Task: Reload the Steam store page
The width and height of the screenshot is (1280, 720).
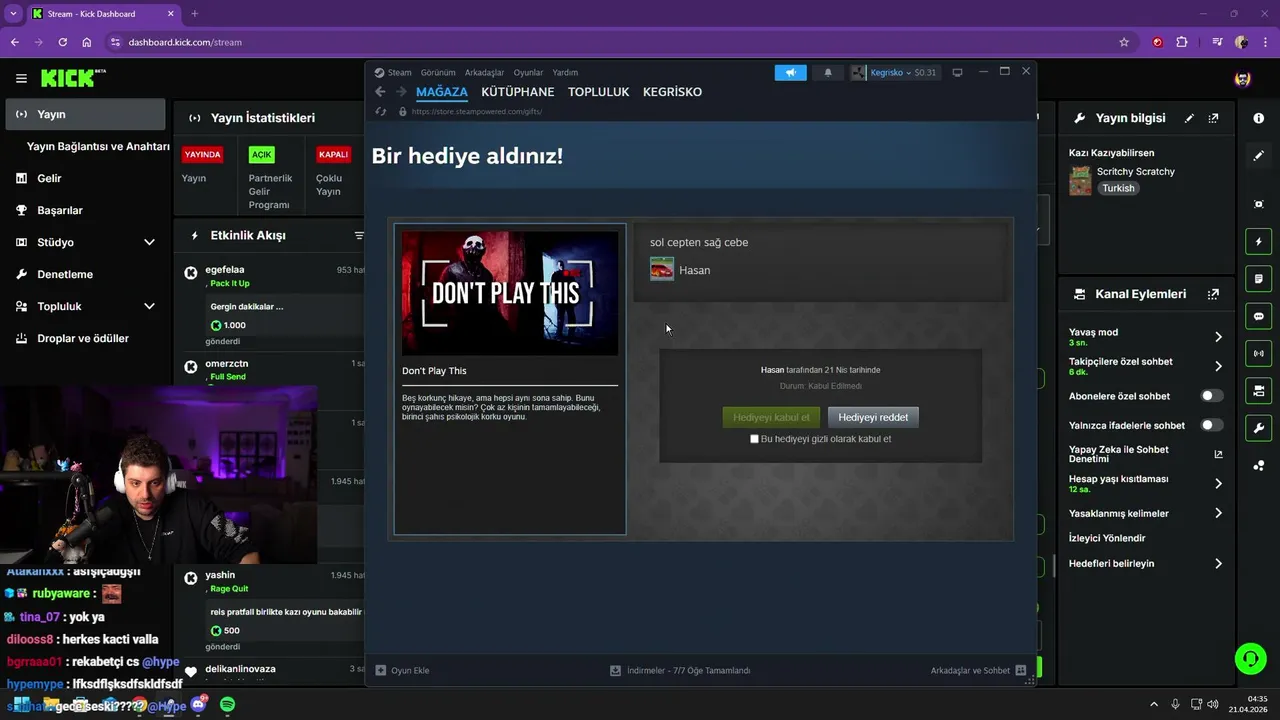Action: (x=380, y=111)
